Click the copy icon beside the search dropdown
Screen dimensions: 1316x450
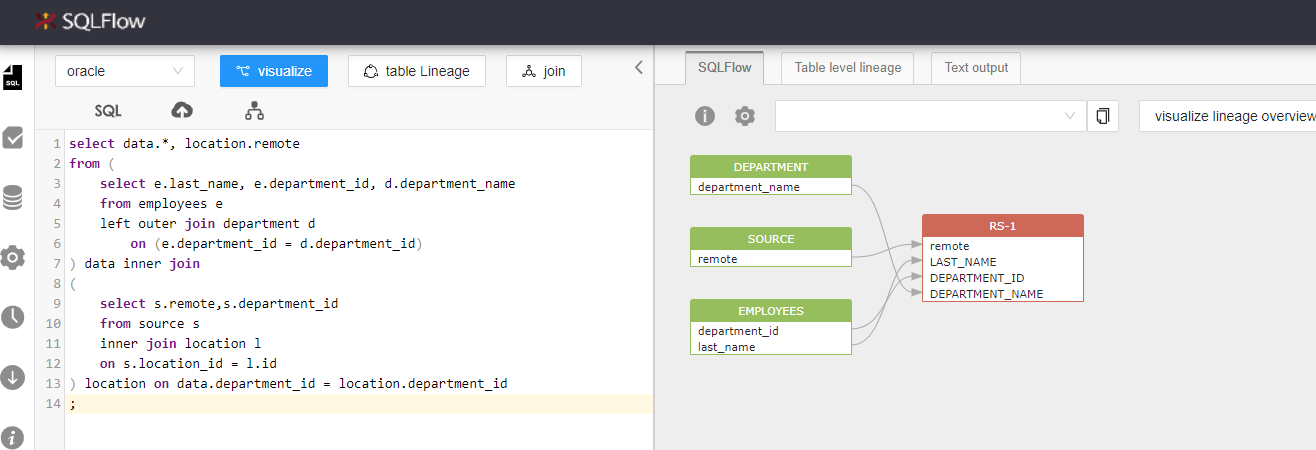coord(1102,116)
